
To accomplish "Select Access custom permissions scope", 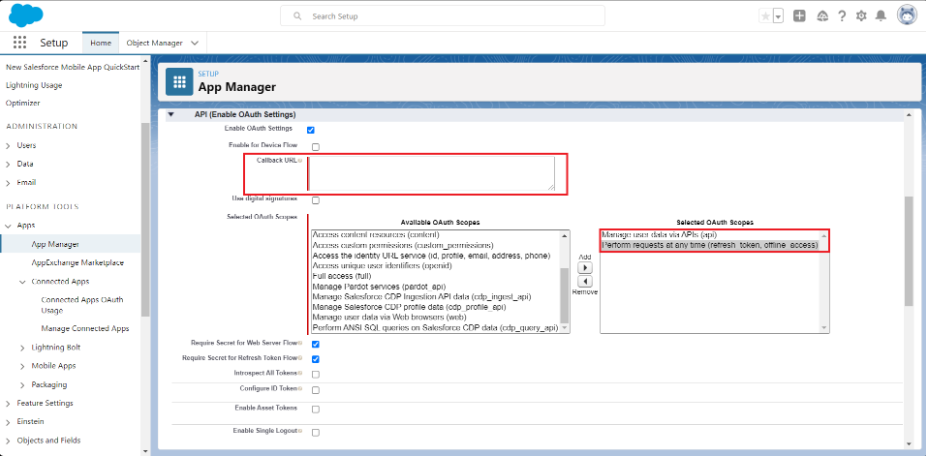I will 402,245.
